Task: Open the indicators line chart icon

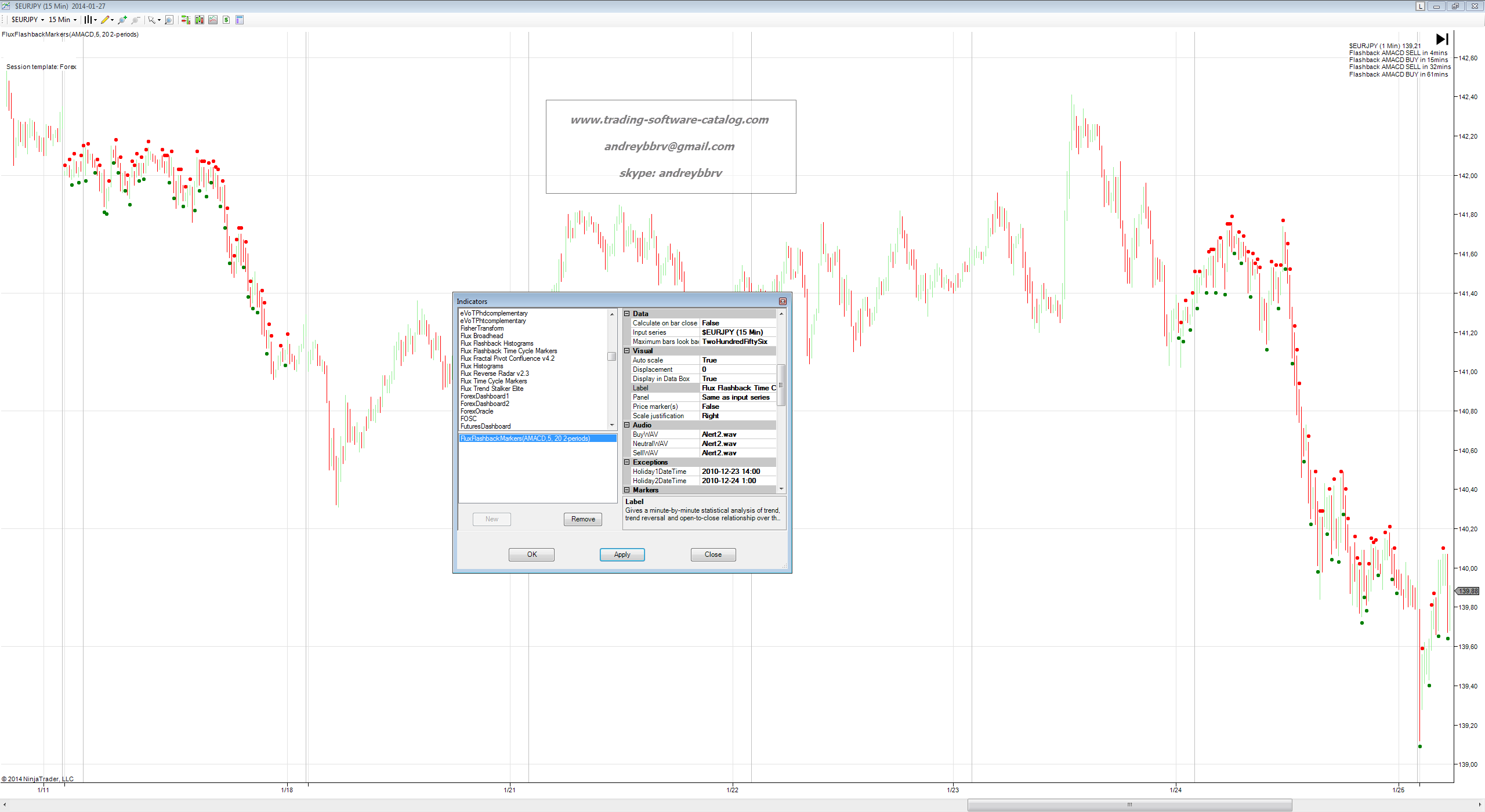Action: [213, 20]
